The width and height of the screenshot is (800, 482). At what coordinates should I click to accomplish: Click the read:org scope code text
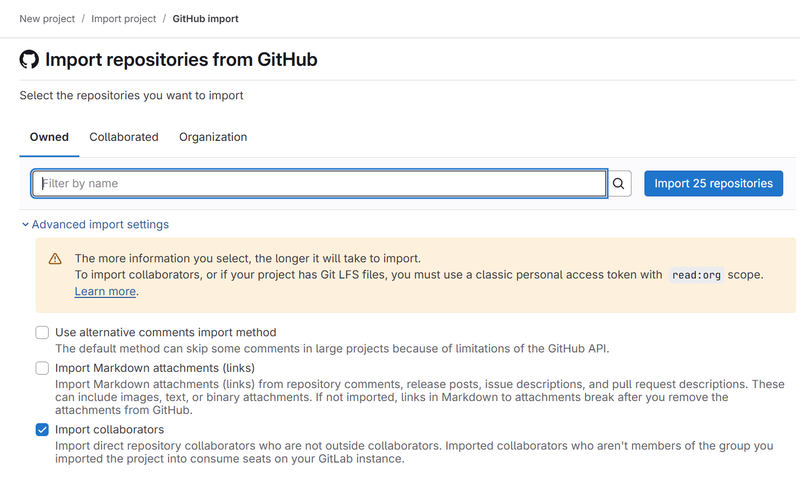tap(696, 275)
